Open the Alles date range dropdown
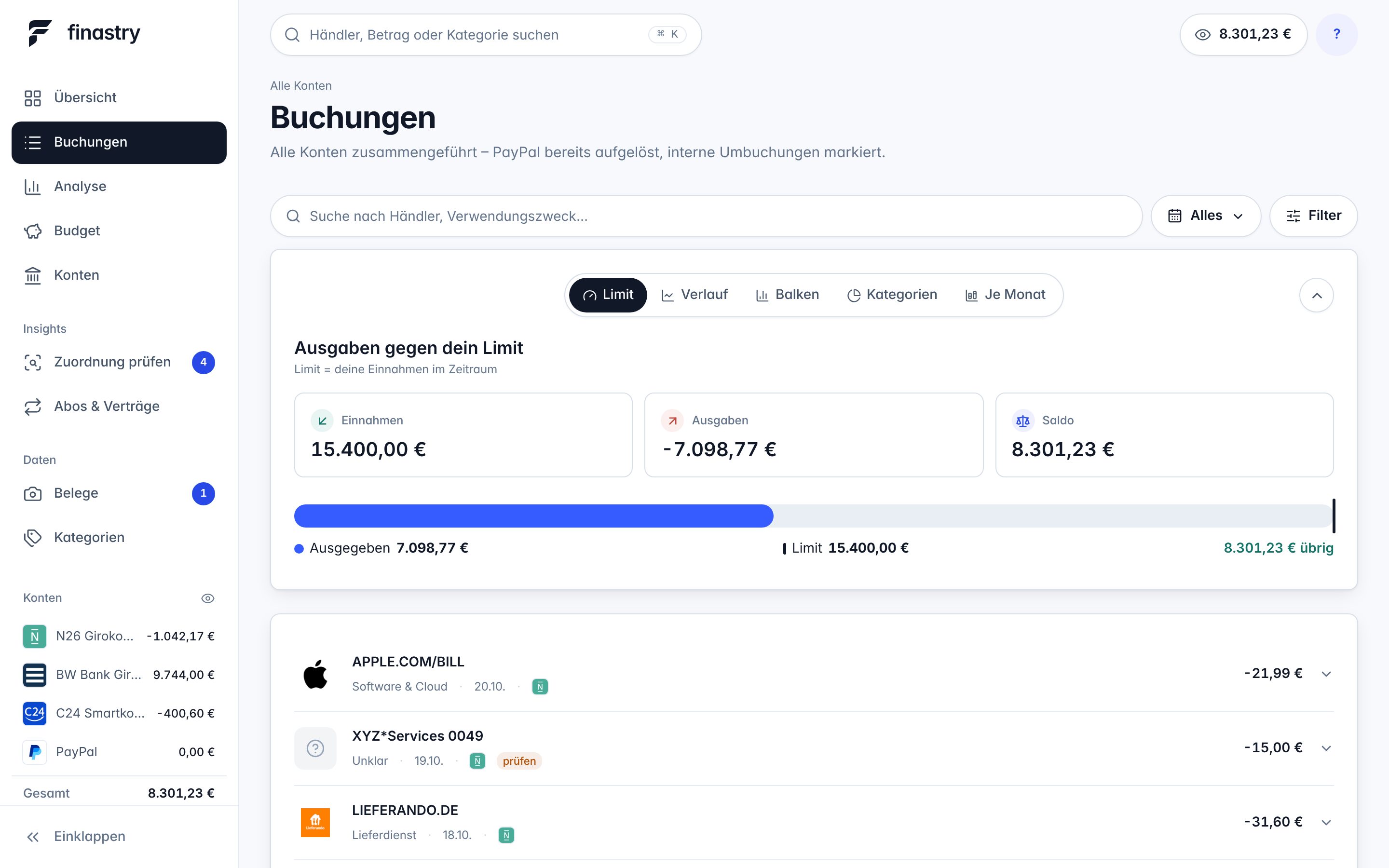The image size is (1389, 868). pos(1205,216)
